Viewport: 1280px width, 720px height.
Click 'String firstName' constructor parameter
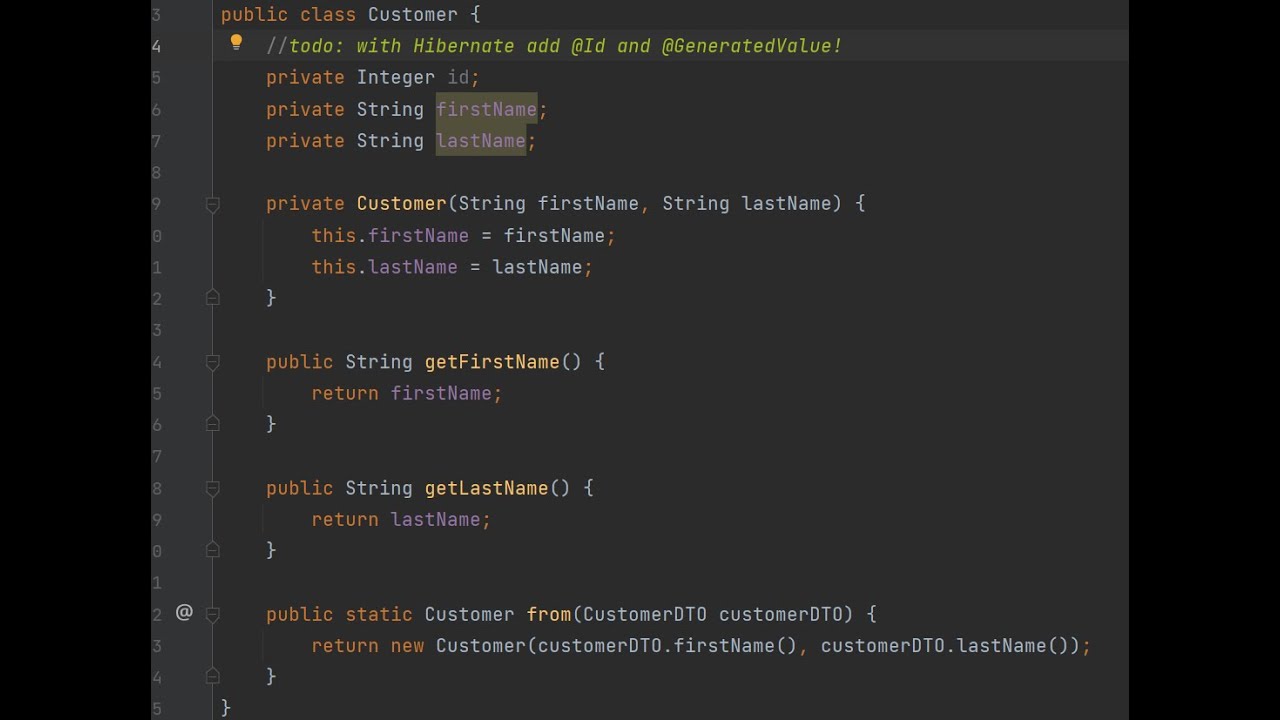pos(548,203)
